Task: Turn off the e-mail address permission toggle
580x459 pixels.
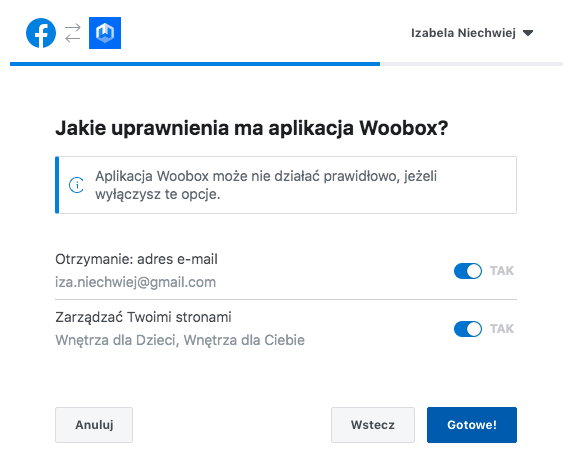Action: [468, 271]
